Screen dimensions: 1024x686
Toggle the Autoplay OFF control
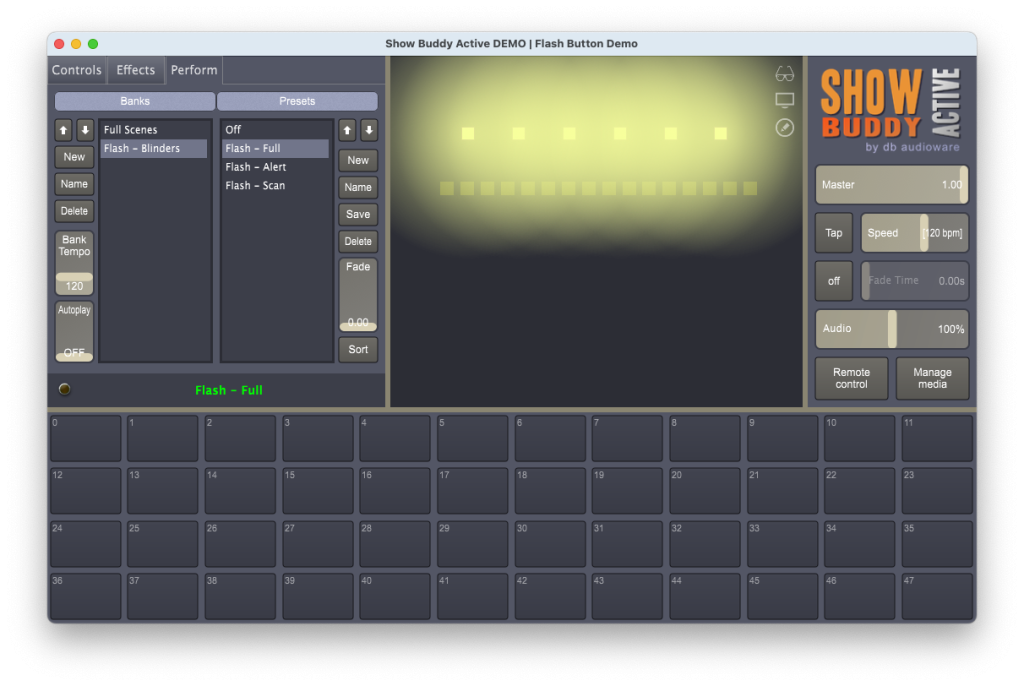74,331
